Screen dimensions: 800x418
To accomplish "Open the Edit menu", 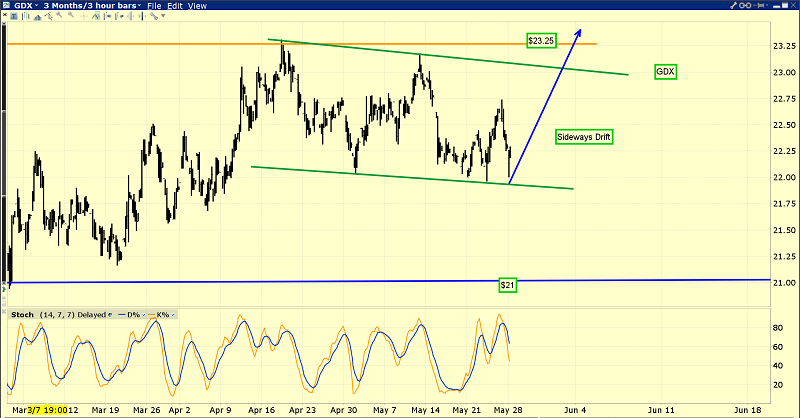I will (x=175, y=6).
